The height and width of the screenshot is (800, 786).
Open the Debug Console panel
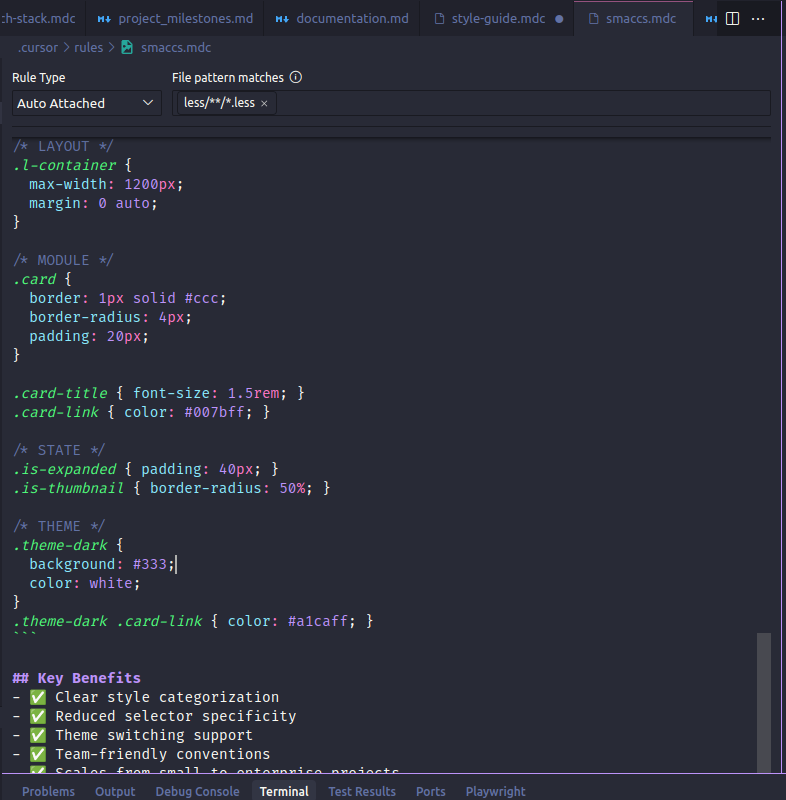tap(197, 790)
